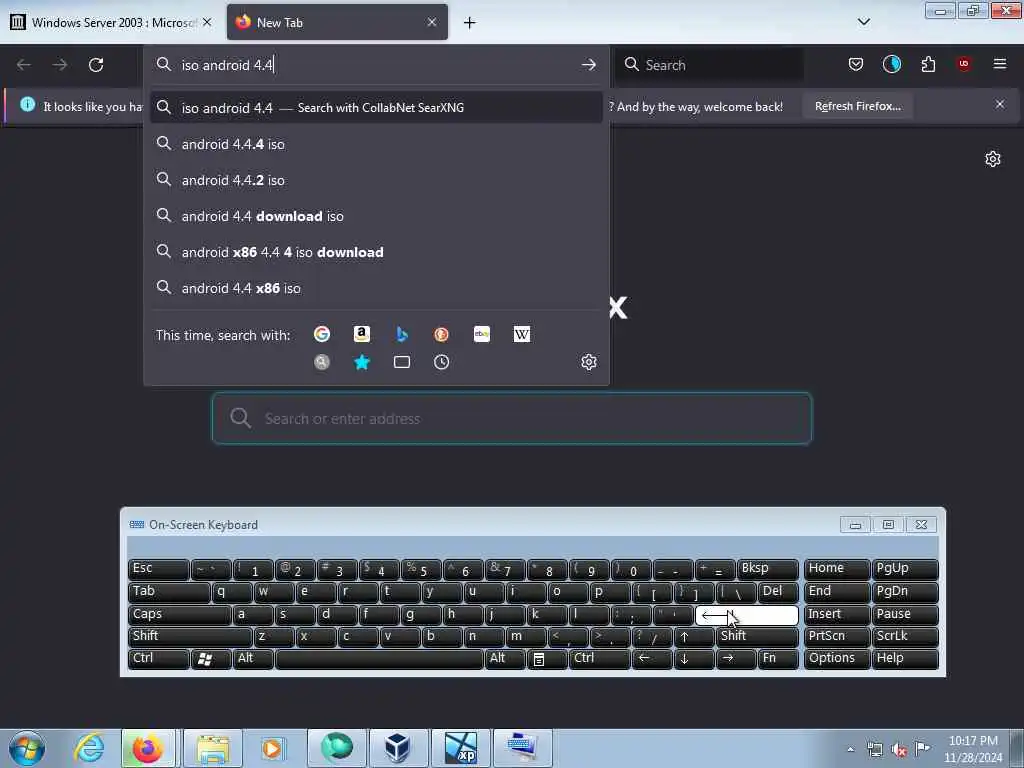The image size is (1024, 768).
Task: Click the uBlock Origin toolbar icon
Action: click(964, 64)
